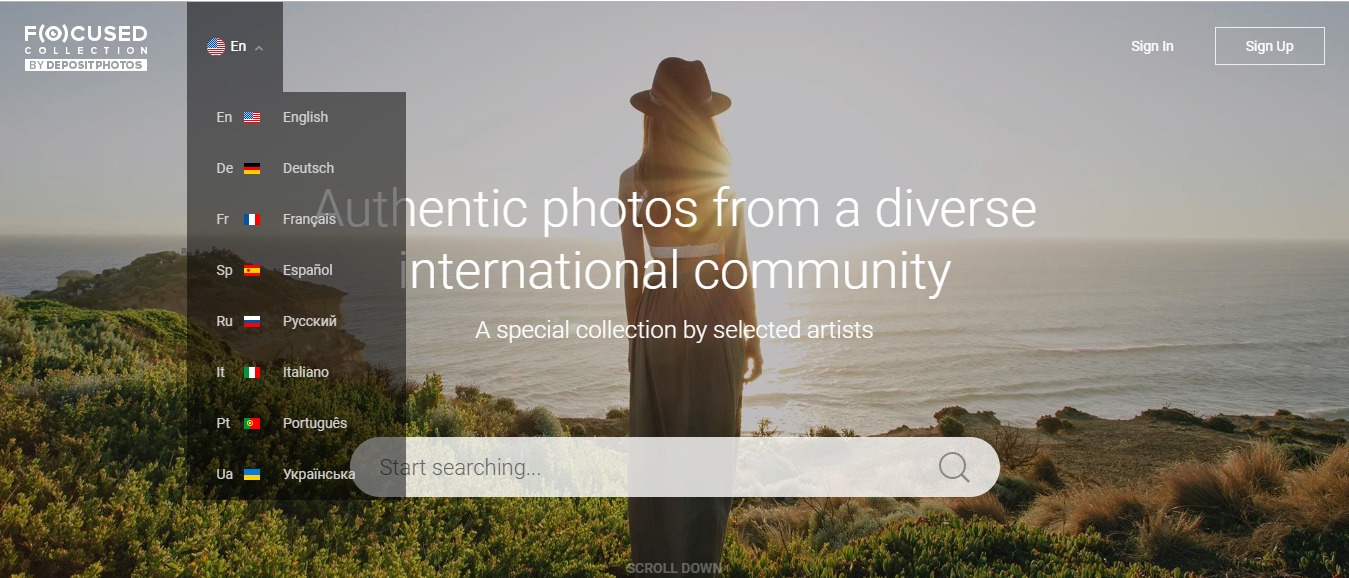Viewport: 1349px width, 578px height.
Task: Click the Portuguese flag icon
Action: tap(252, 423)
